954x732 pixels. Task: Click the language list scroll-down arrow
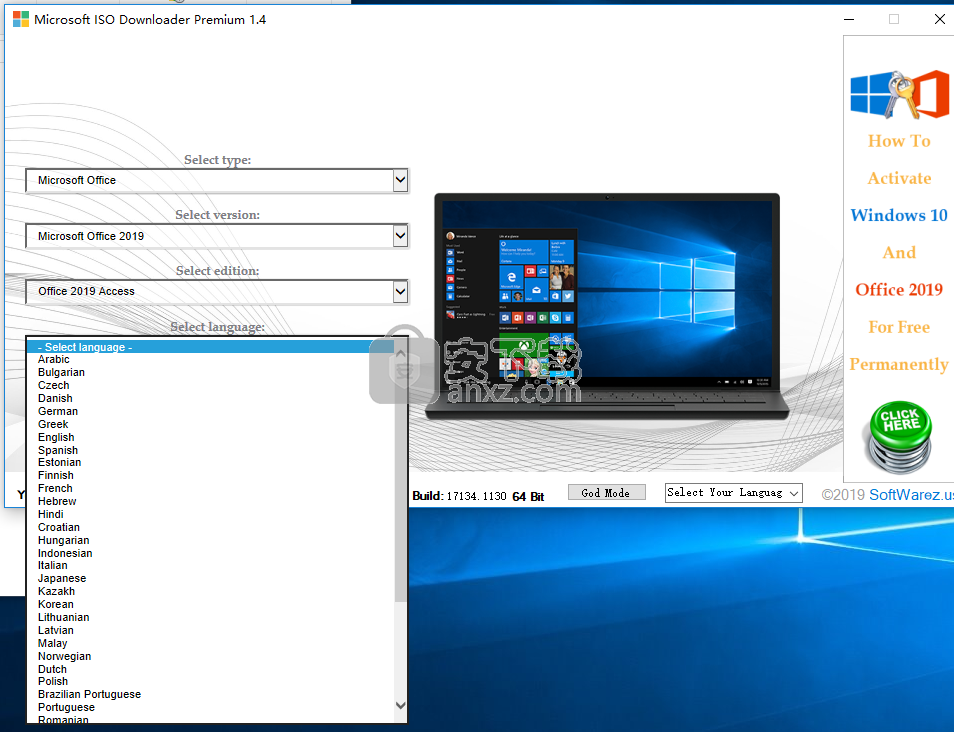(x=400, y=706)
